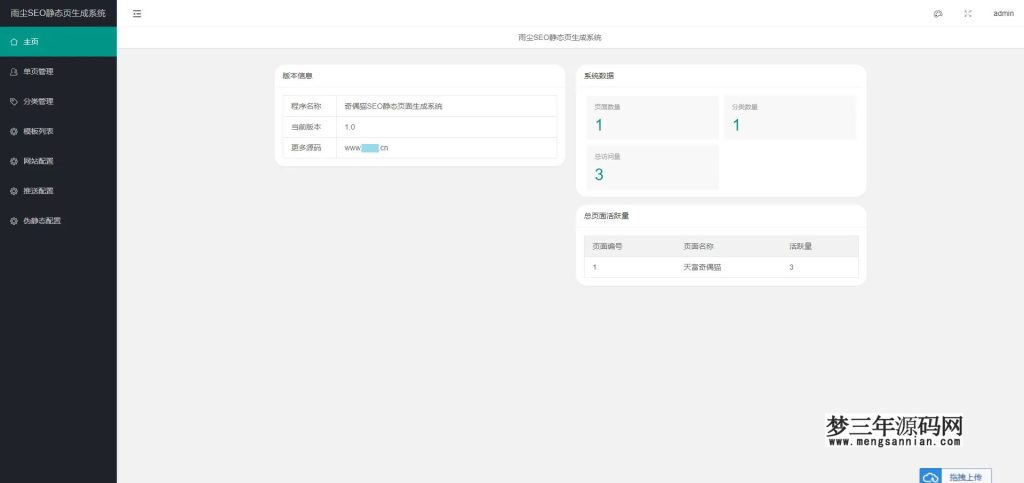This screenshot has width=1024, height=483.
Task: Click the centered page title below the top bar
Action: coord(560,38)
